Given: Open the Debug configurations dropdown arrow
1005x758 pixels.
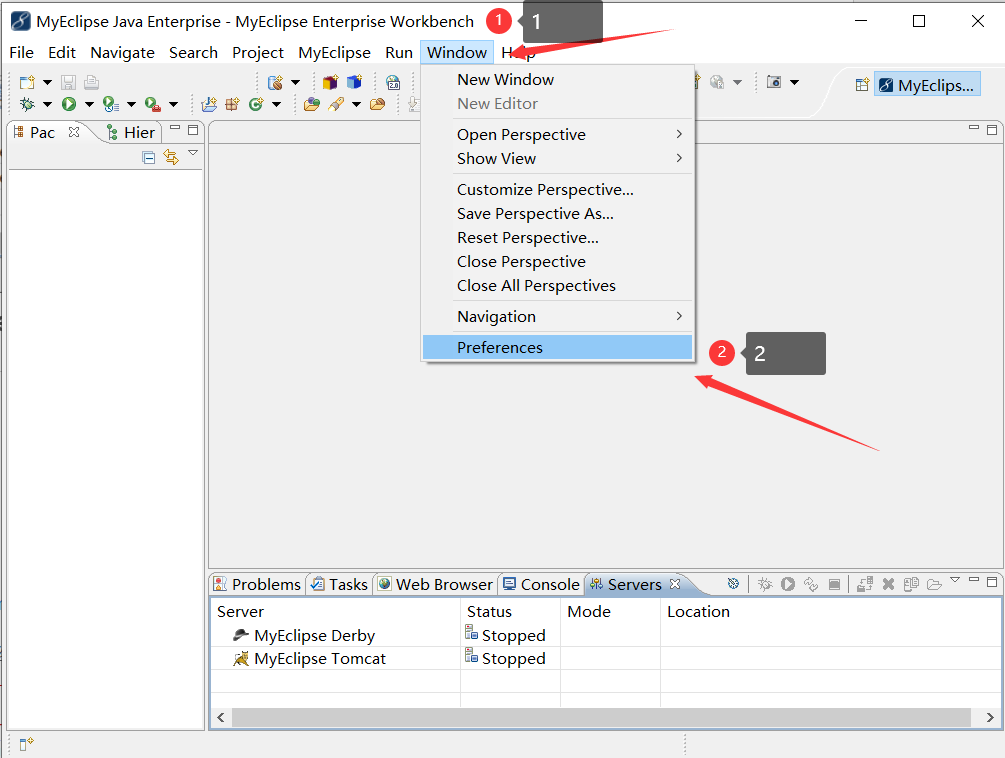Looking at the screenshot, I should coord(47,104).
